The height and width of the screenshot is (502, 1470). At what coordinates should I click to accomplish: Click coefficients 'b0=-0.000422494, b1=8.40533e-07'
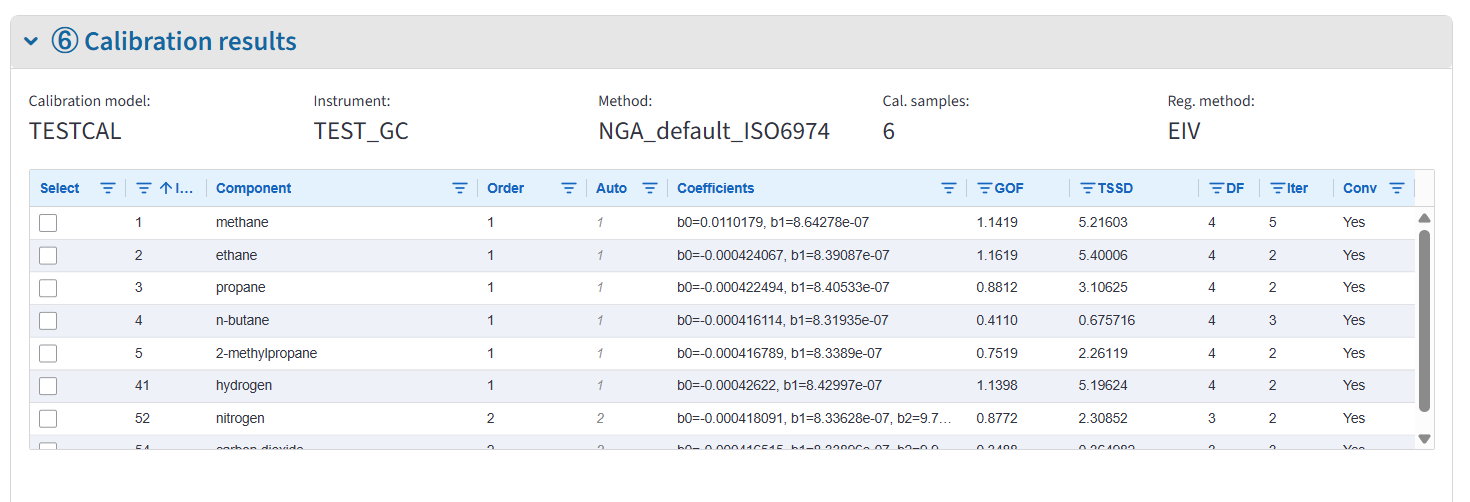pos(783,288)
